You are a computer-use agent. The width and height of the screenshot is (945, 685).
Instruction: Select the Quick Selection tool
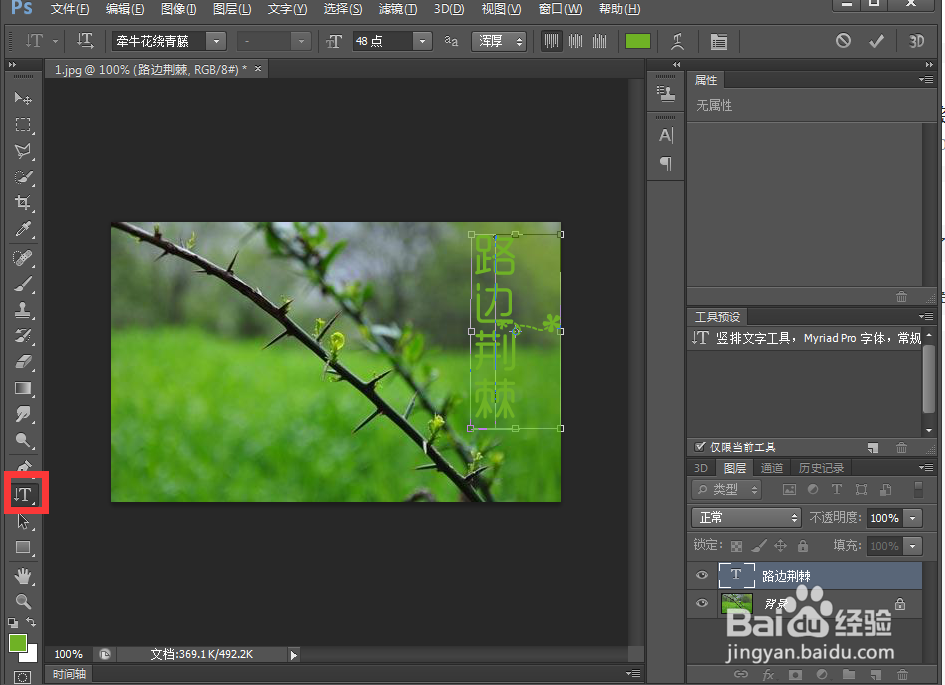(23, 177)
